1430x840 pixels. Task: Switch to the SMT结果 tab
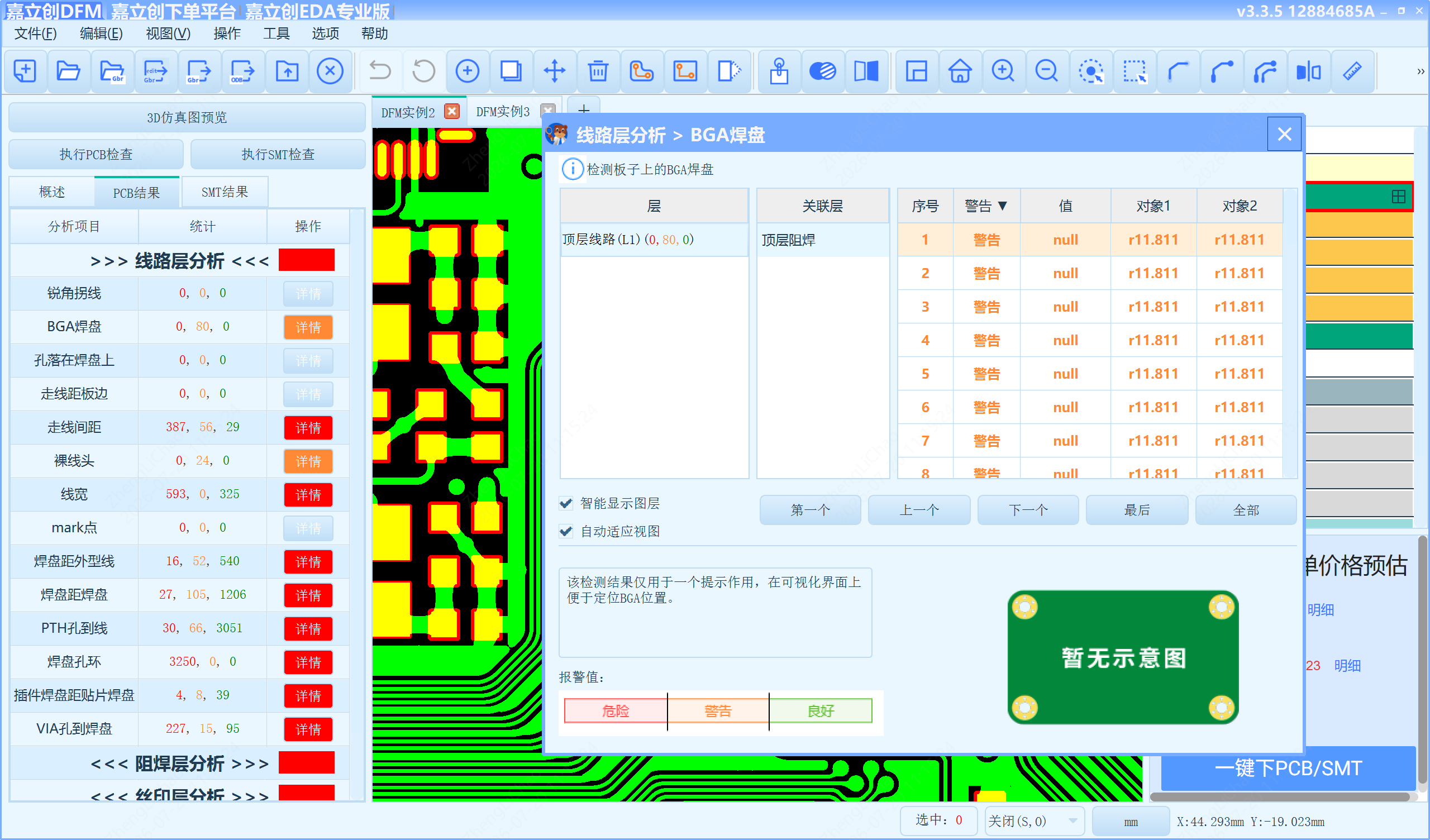(x=225, y=192)
